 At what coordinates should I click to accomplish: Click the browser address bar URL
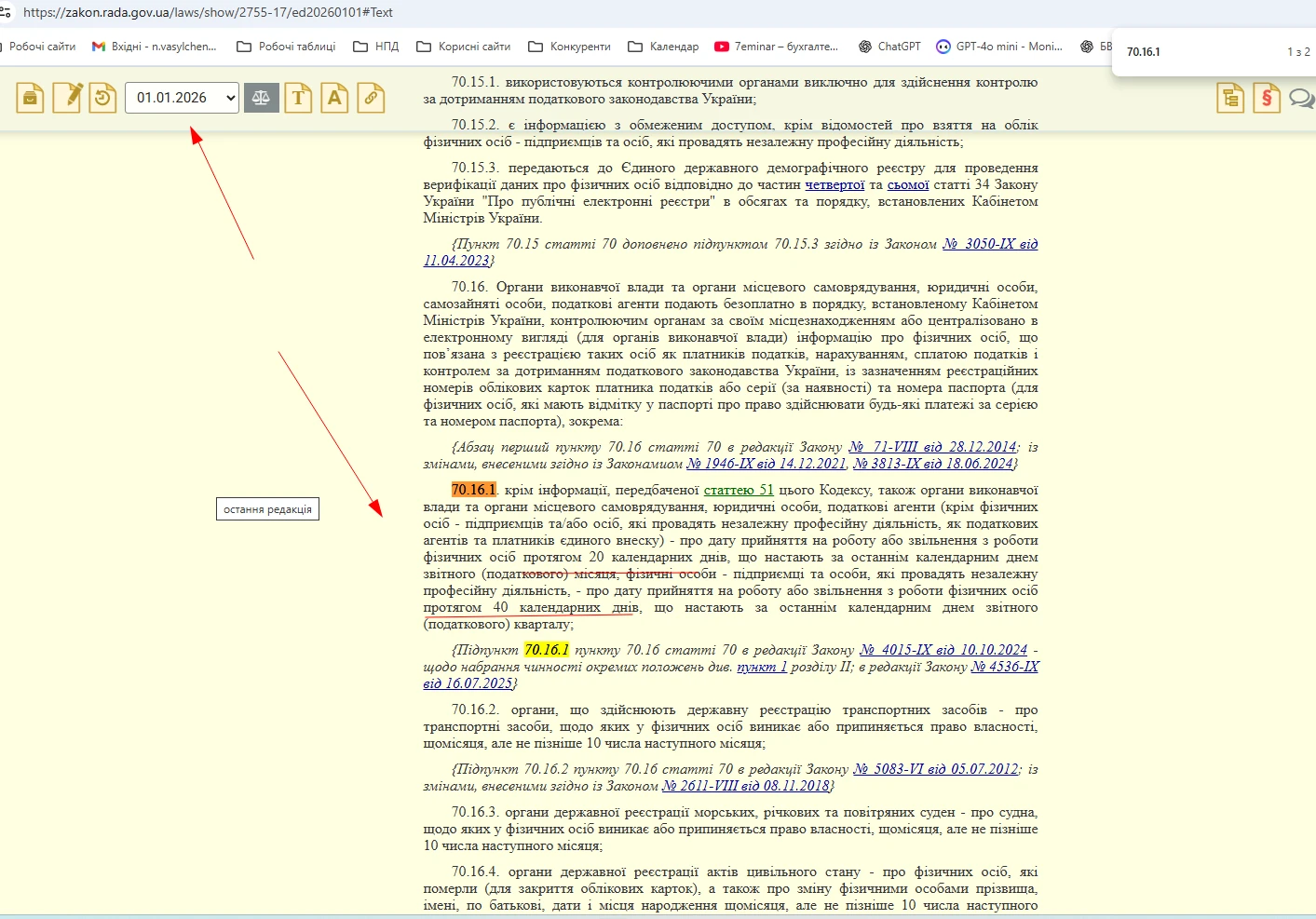[x=208, y=12]
